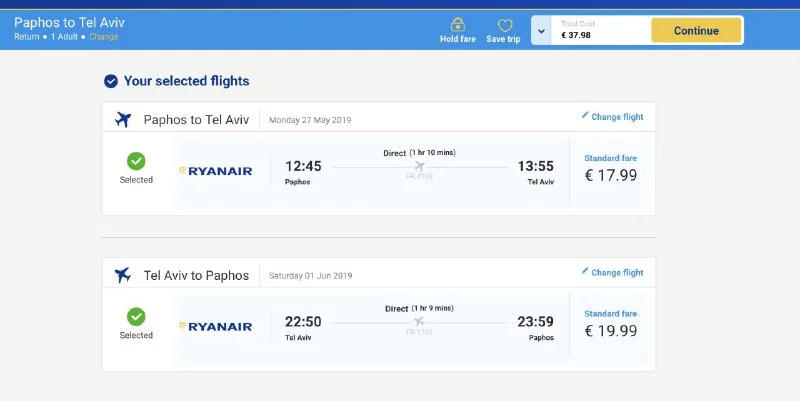
Task: Click the pencil icon on outbound Change flight
Action: pos(585,116)
